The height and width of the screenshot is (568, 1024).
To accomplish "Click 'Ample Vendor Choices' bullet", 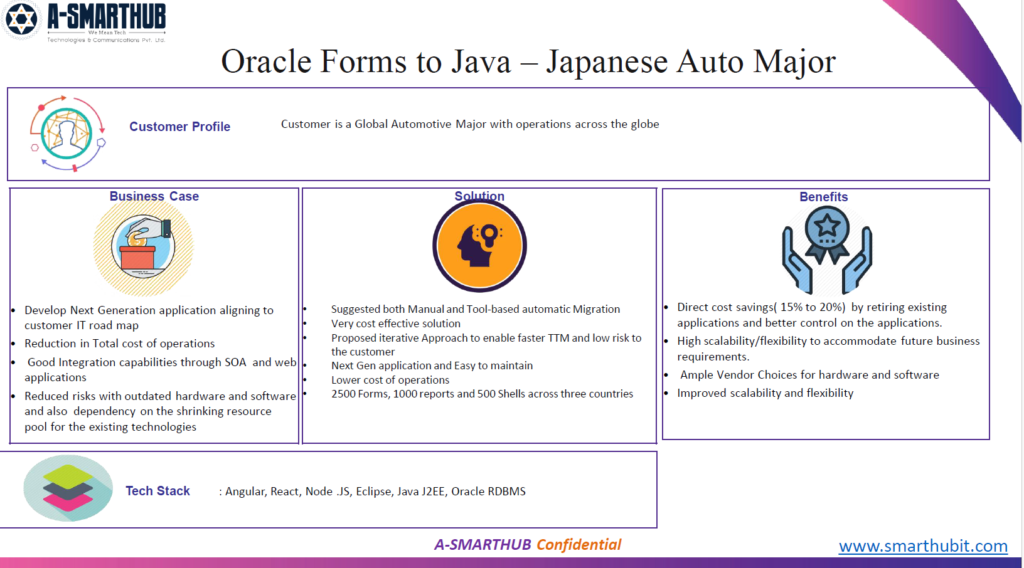I will point(809,375).
